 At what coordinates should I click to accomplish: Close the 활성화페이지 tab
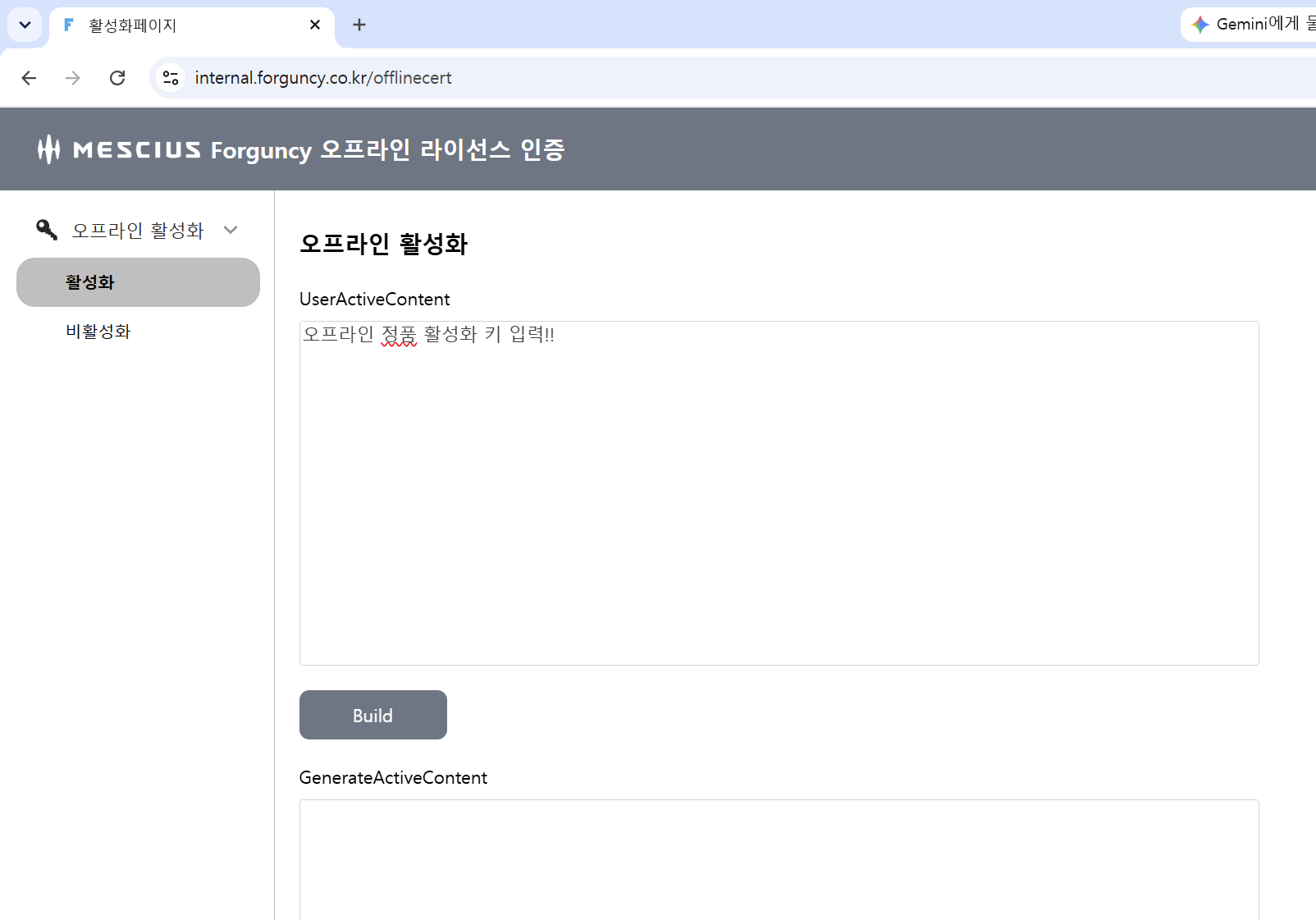click(x=315, y=25)
